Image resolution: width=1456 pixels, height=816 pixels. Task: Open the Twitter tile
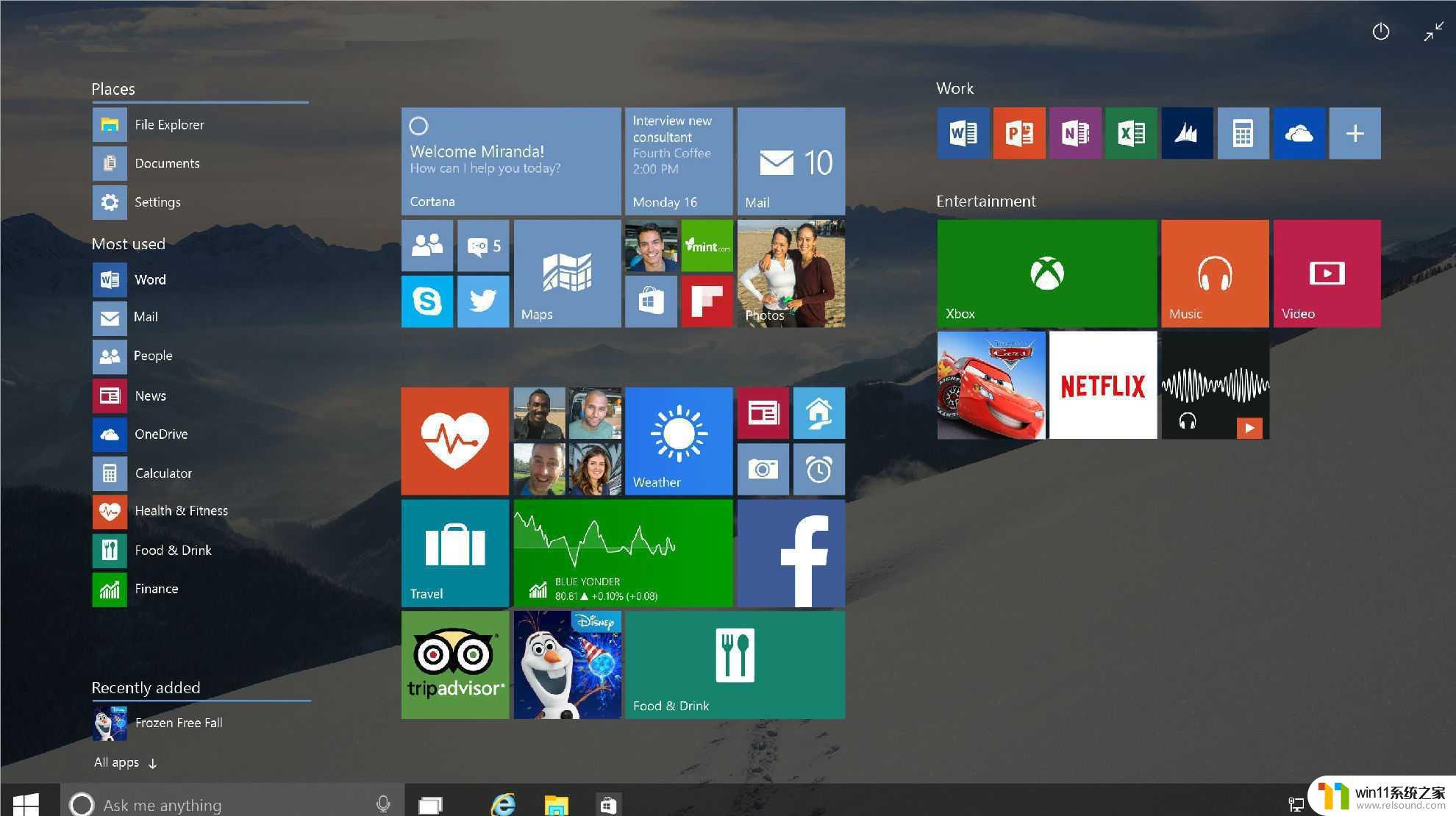point(483,301)
